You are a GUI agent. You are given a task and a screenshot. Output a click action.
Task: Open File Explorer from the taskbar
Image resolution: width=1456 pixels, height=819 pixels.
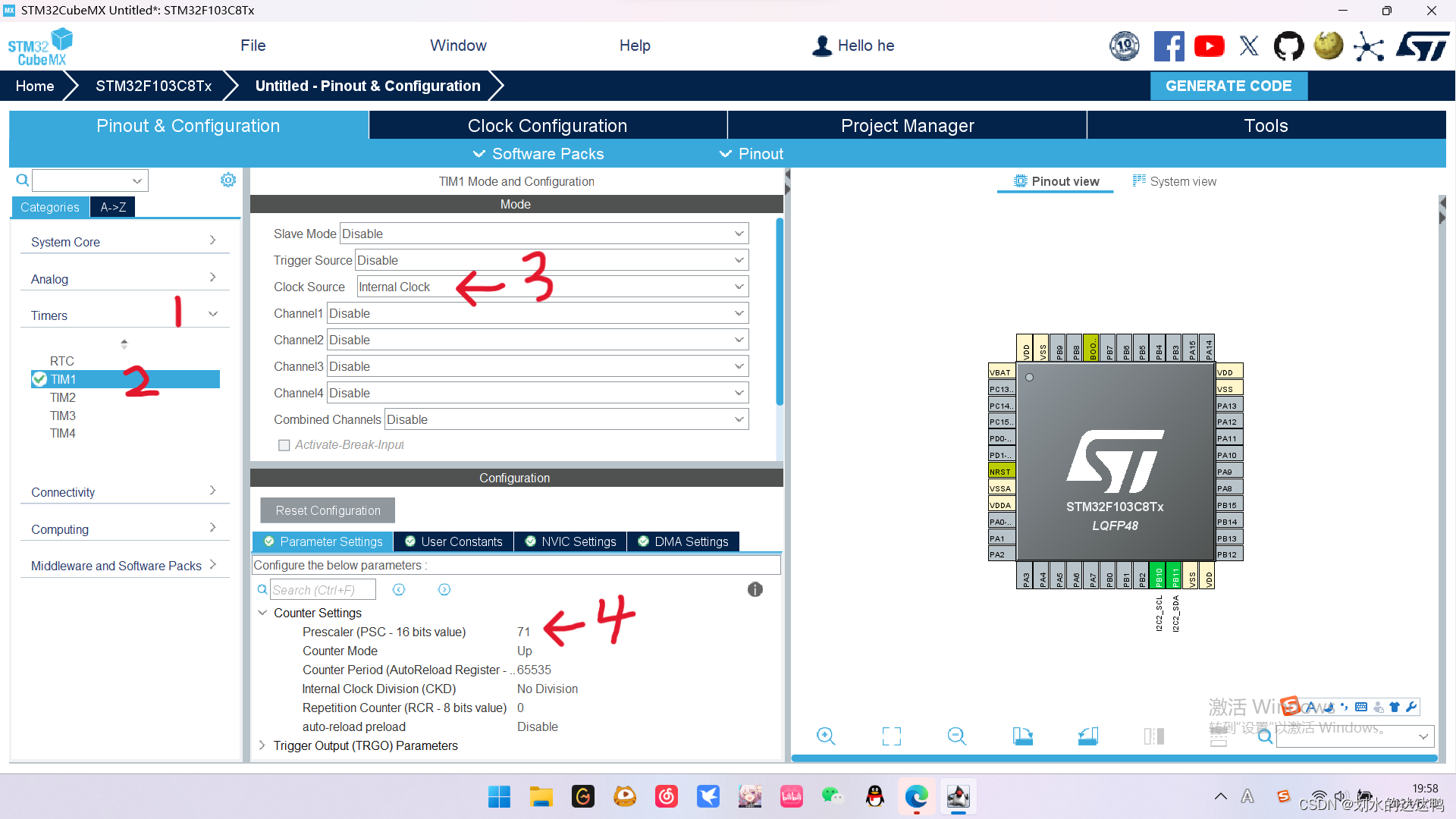point(541,796)
